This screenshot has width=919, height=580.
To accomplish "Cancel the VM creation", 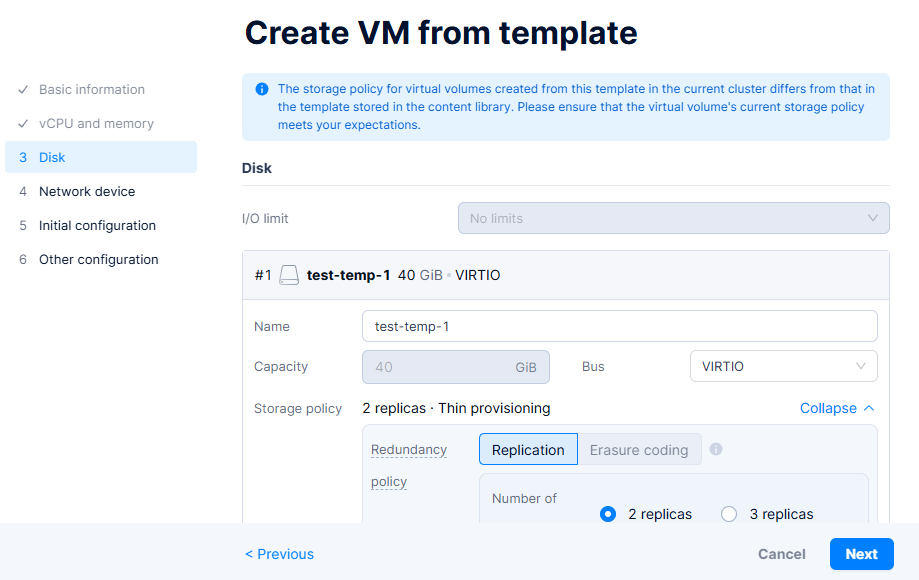I will 782,554.
